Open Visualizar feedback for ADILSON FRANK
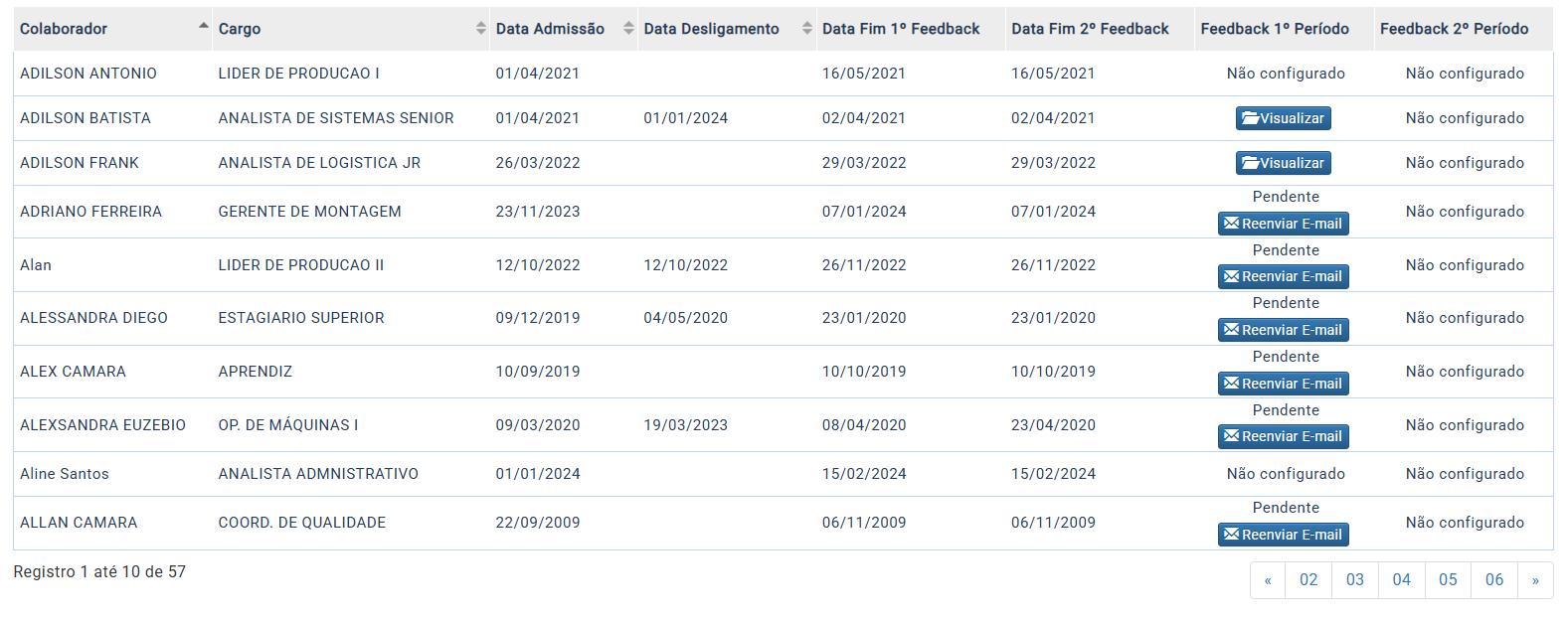Image resolution: width=1568 pixels, height=622 pixels. [1283, 163]
